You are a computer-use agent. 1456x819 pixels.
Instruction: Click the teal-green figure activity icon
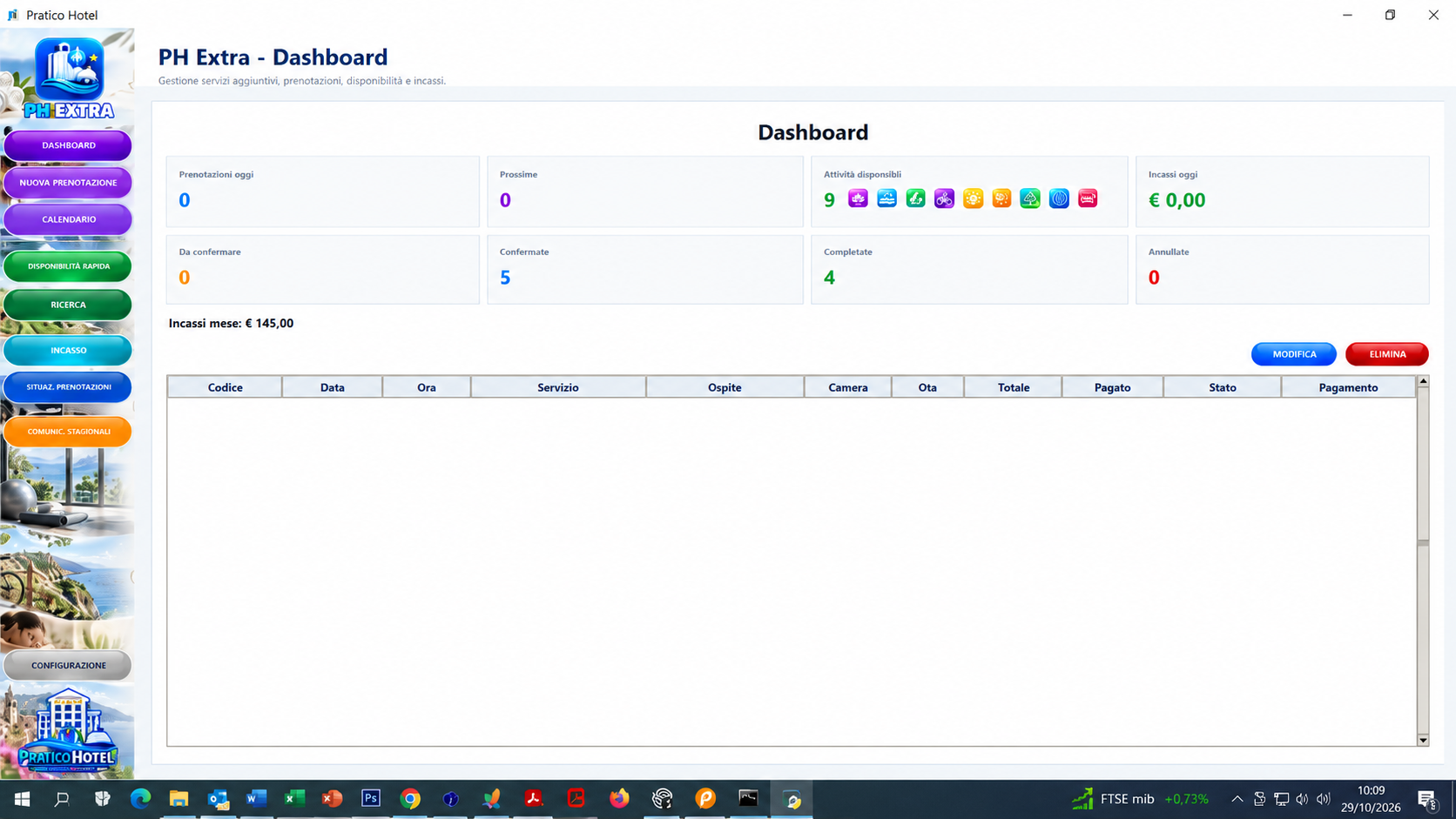(x=915, y=198)
